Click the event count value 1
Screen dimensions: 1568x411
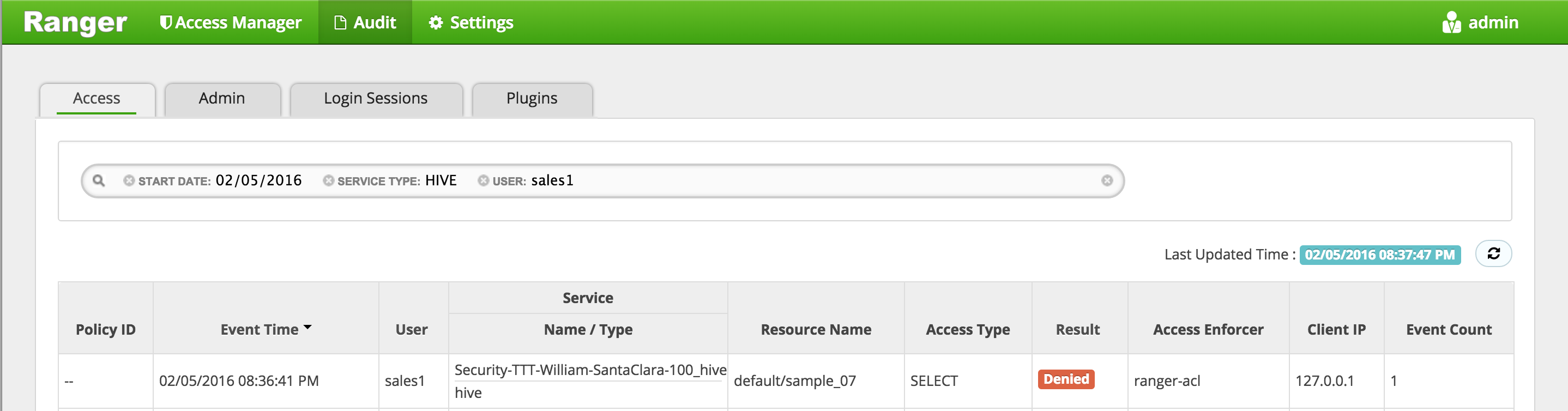click(x=1394, y=381)
